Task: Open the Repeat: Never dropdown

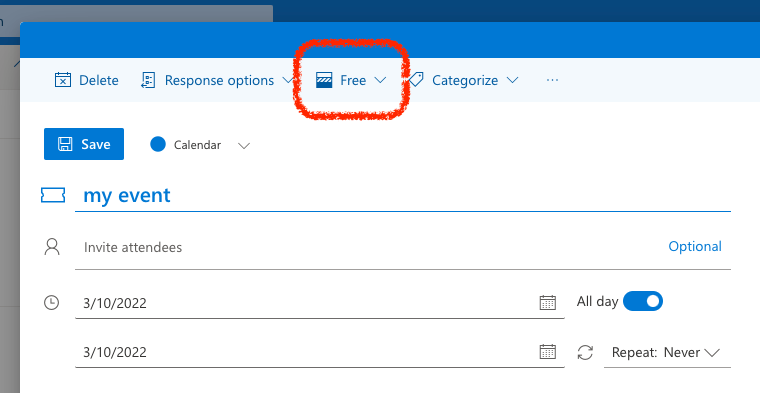Action: point(667,352)
